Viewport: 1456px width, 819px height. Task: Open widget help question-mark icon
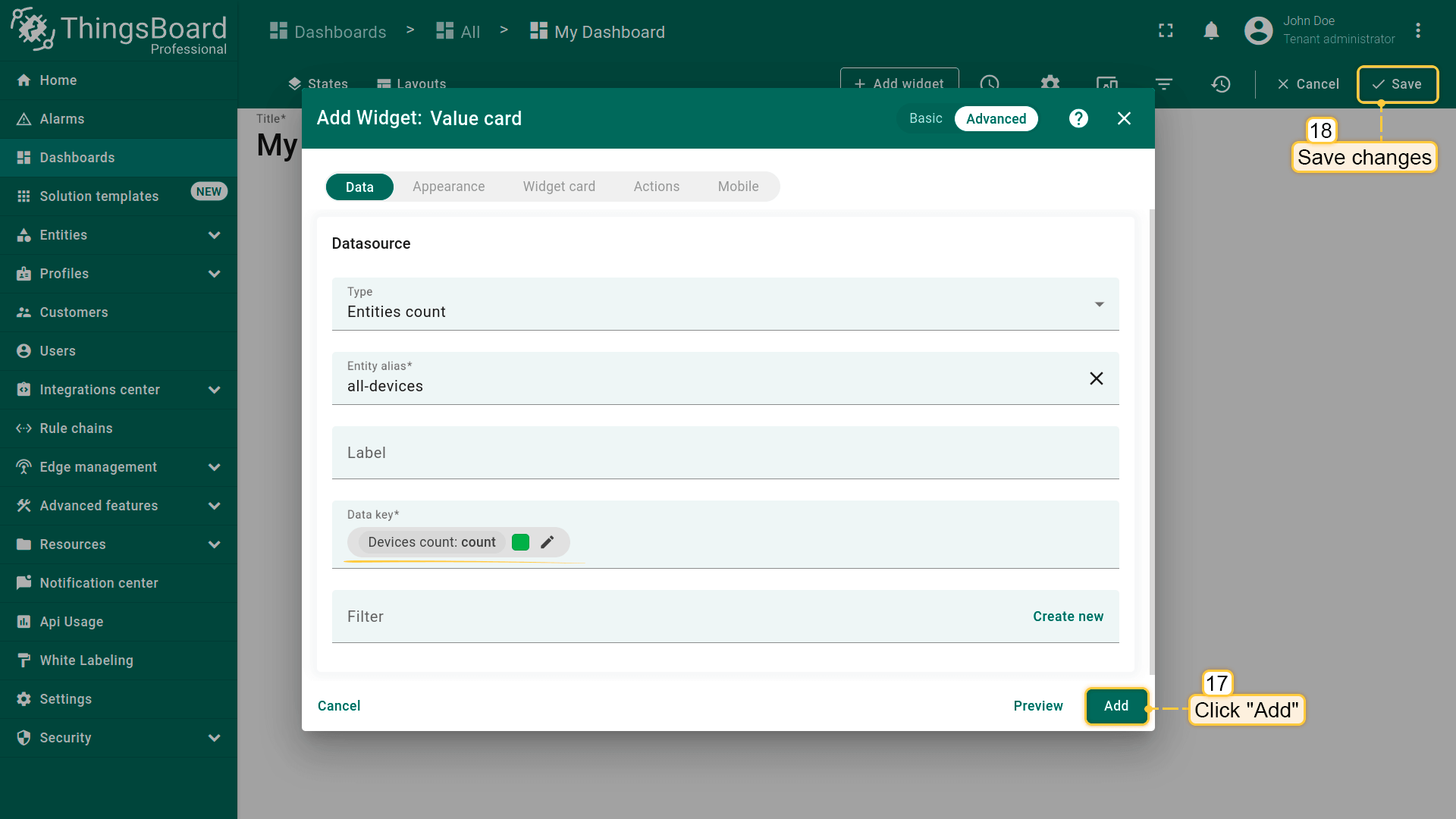click(x=1078, y=118)
